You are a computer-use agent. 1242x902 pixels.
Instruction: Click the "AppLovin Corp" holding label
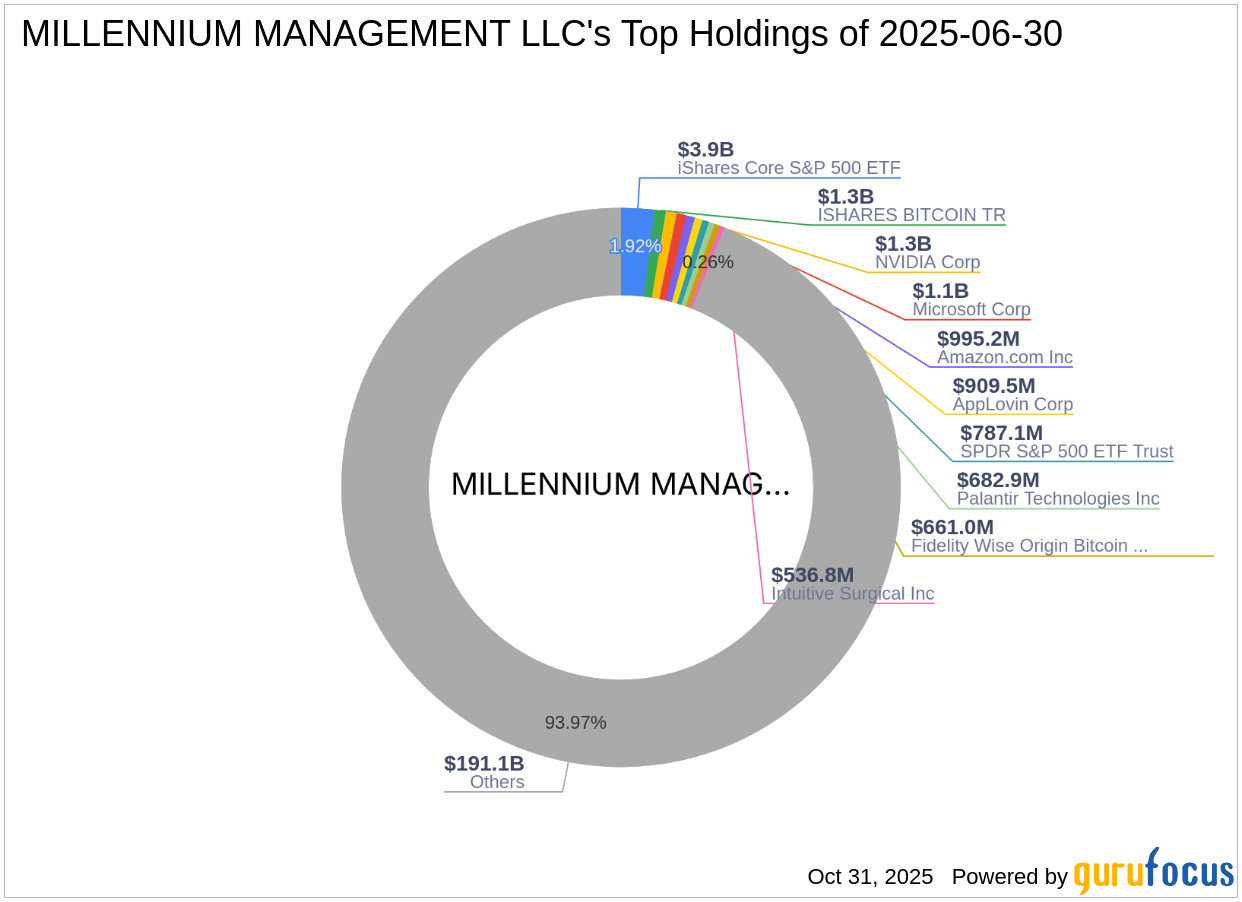click(1013, 404)
